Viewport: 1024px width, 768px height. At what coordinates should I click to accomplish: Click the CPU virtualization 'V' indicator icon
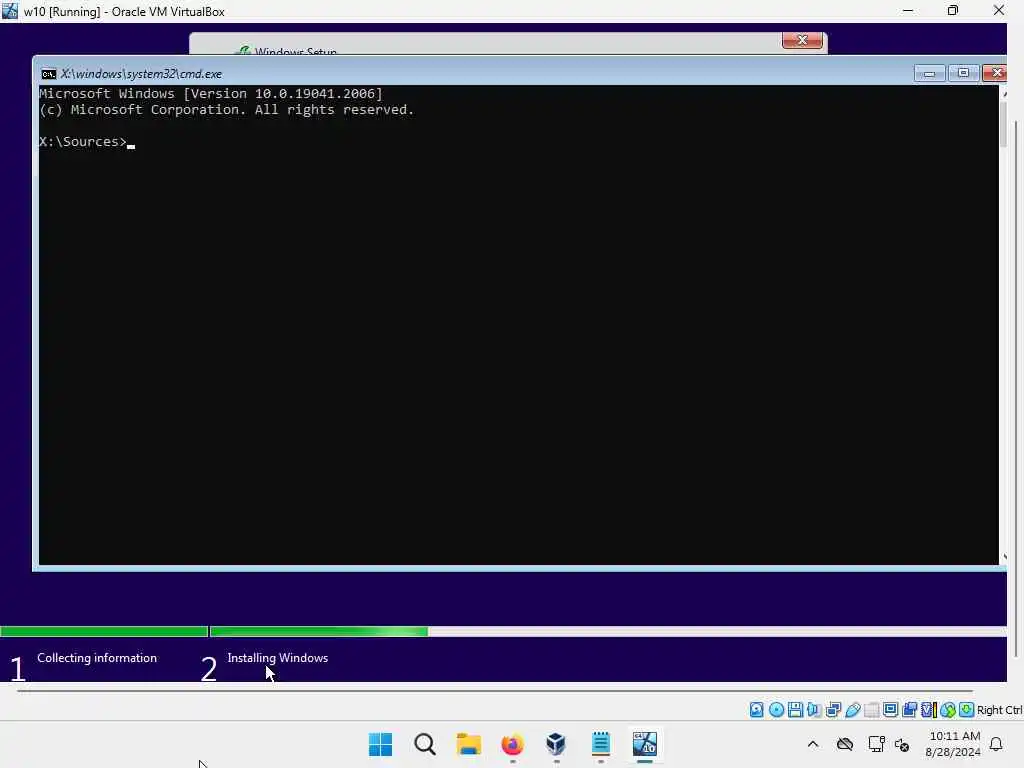click(928, 710)
